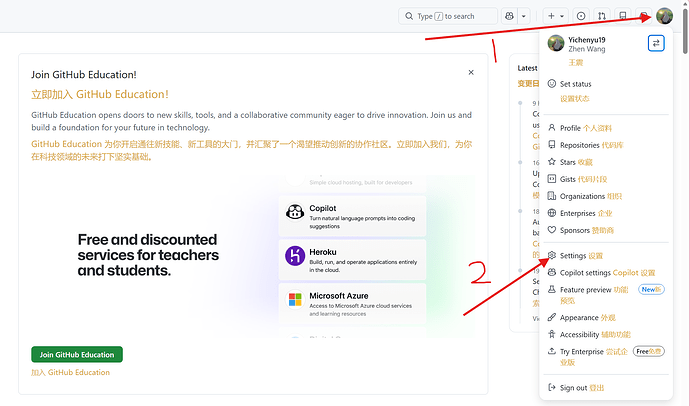Image resolution: width=690 pixels, height=406 pixels.
Task: Click the user avatar in top header
Action: [x=664, y=16]
